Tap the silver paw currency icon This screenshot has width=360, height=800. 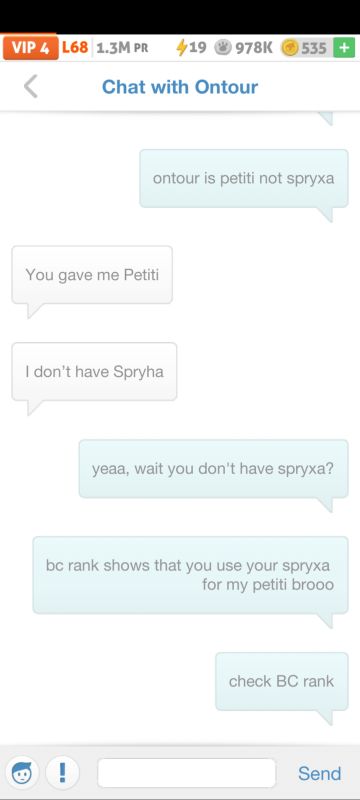point(222,48)
